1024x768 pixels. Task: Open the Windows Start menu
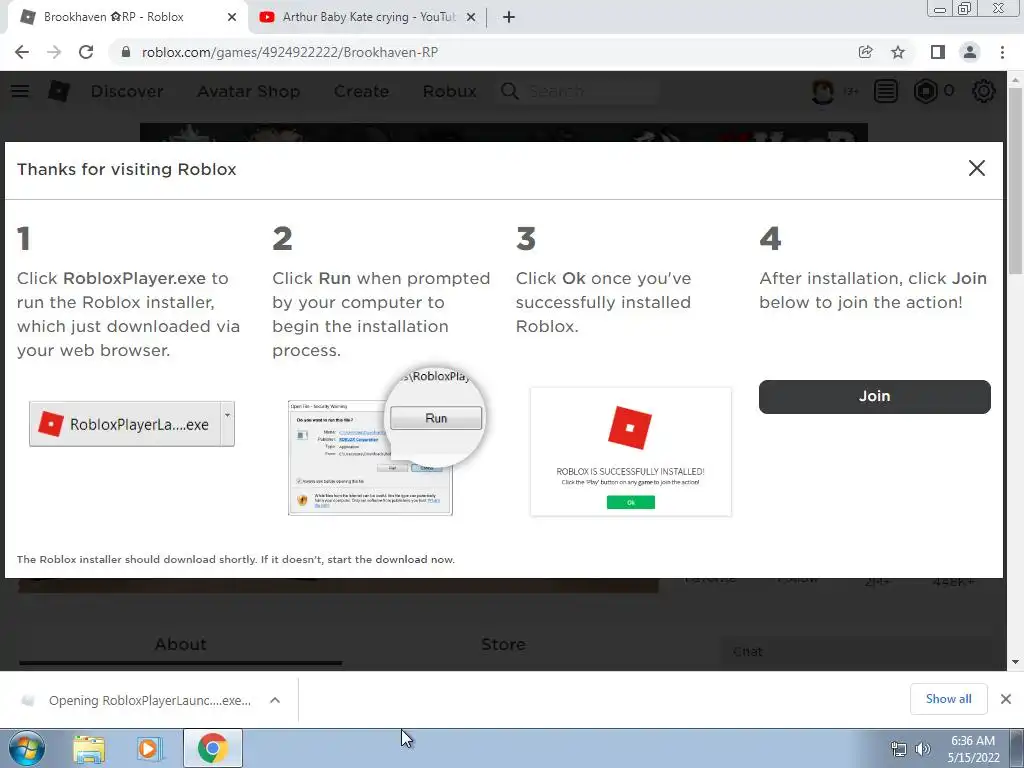26,748
